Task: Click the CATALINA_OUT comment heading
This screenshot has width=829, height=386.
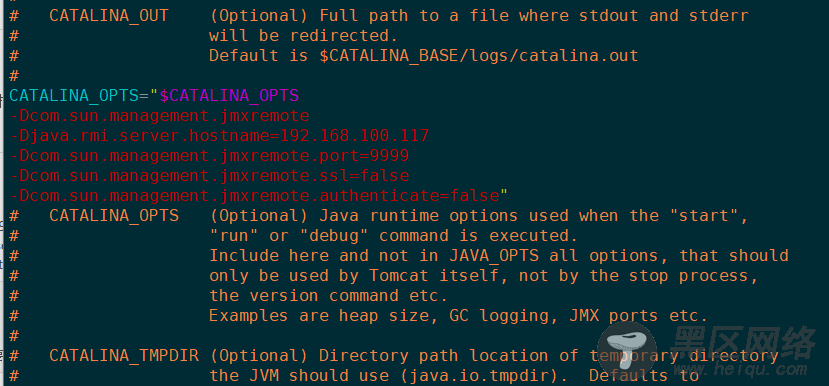Action: pyautogui.click(x=109, y=16)
